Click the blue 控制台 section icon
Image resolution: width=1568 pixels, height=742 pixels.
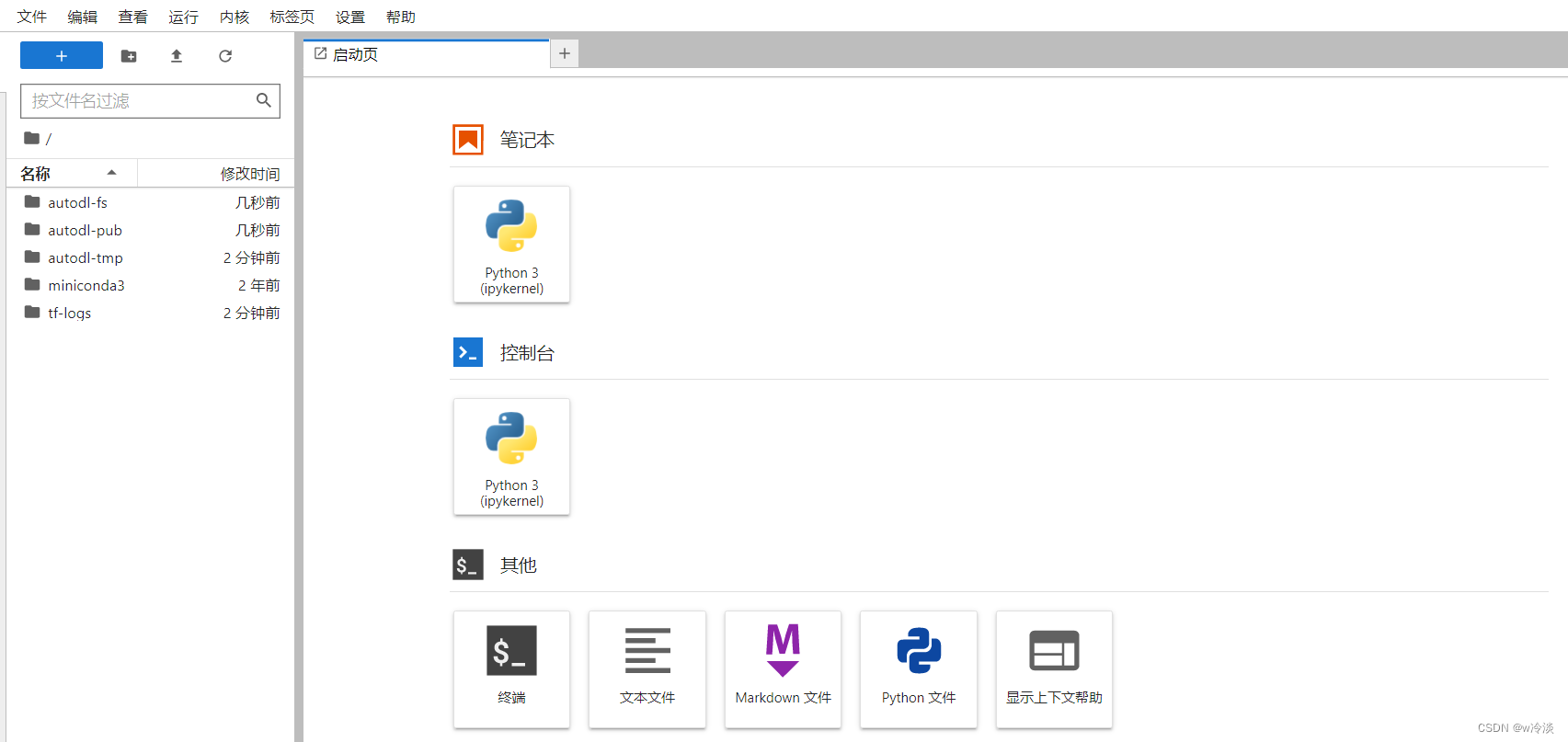[x=468, y=352]
